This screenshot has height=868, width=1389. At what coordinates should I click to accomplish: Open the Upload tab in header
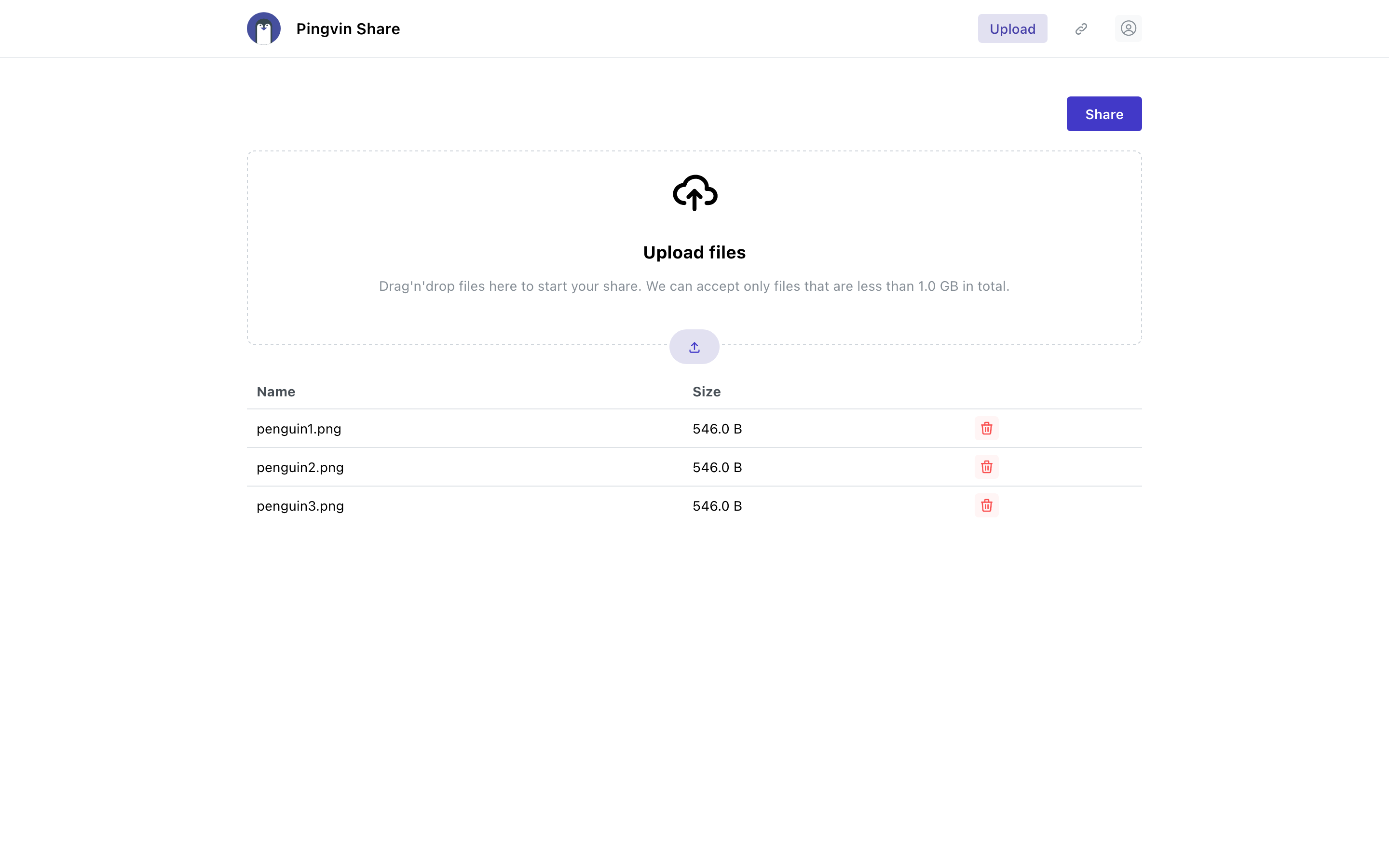[1012, 29]
